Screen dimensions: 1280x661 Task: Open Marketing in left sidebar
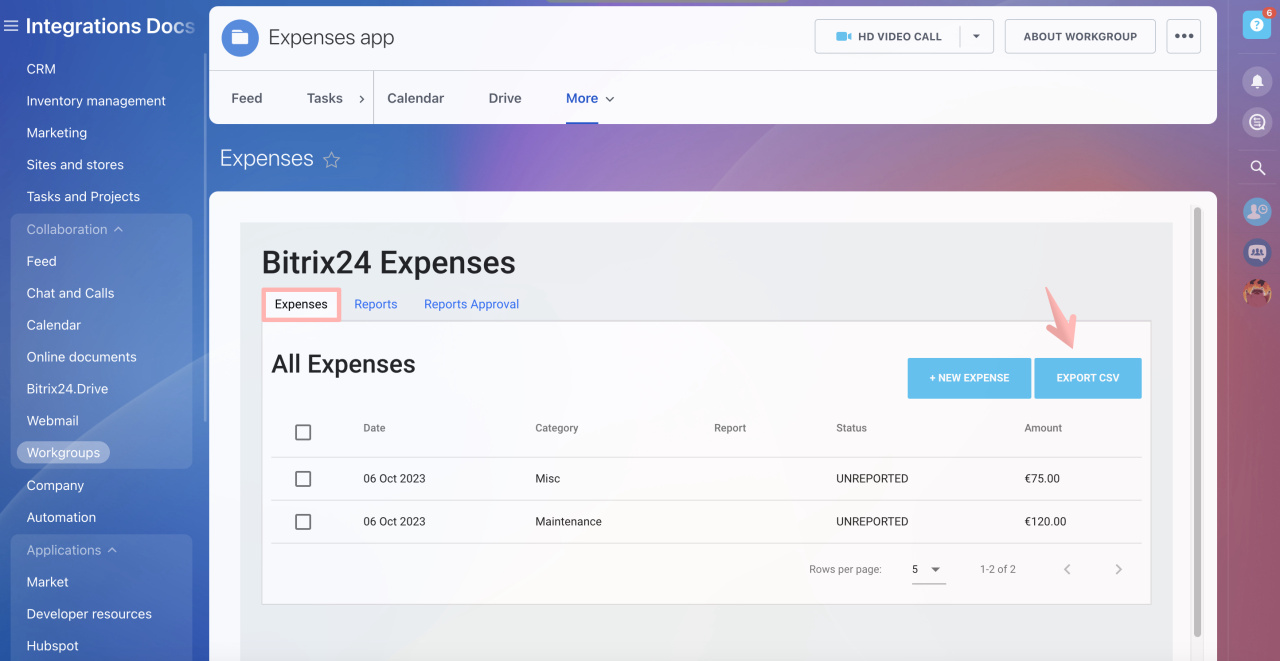tap(57, 133)
